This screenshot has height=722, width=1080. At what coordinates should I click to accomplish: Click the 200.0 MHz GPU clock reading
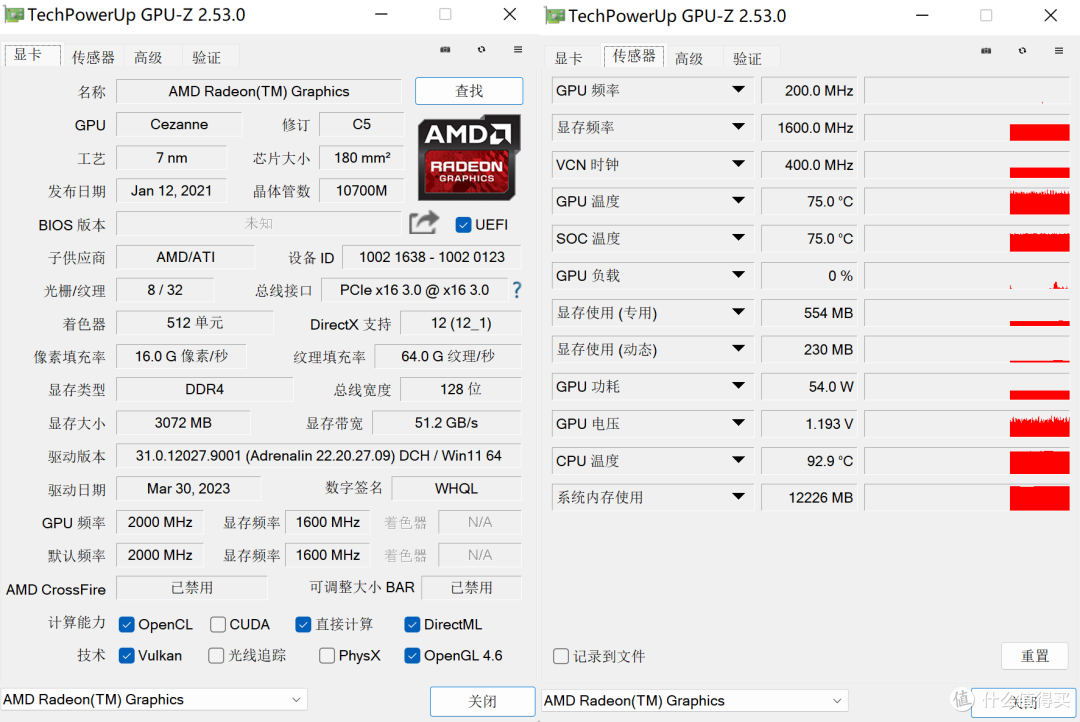coord(809,90)
